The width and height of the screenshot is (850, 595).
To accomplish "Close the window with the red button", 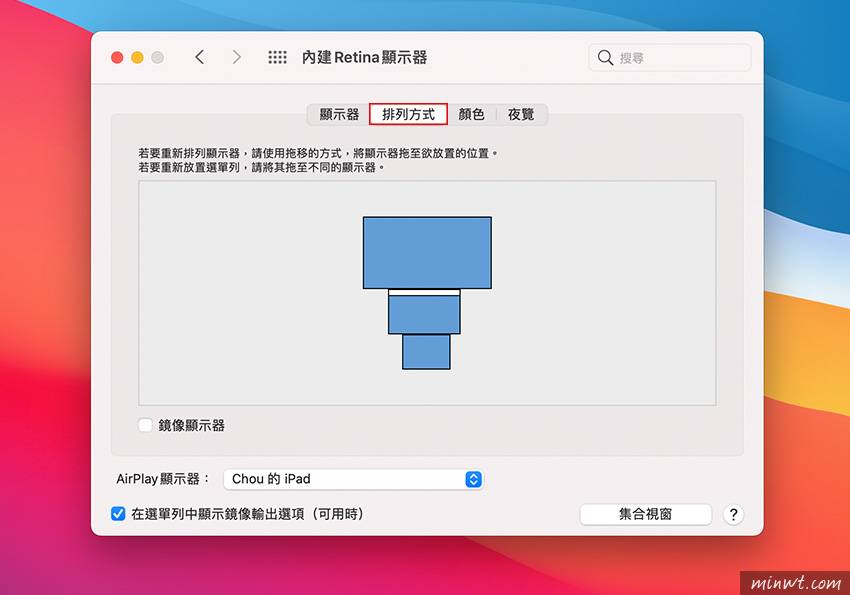I will [x=117, y=57].
